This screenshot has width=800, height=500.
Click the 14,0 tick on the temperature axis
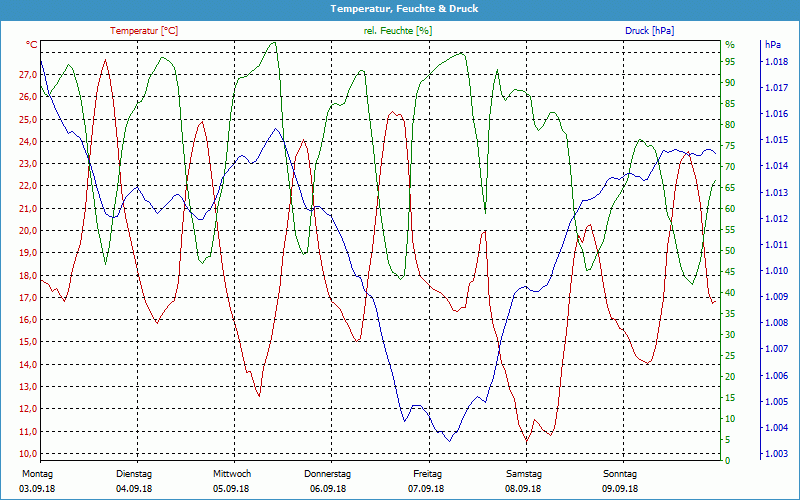point(28,364)
